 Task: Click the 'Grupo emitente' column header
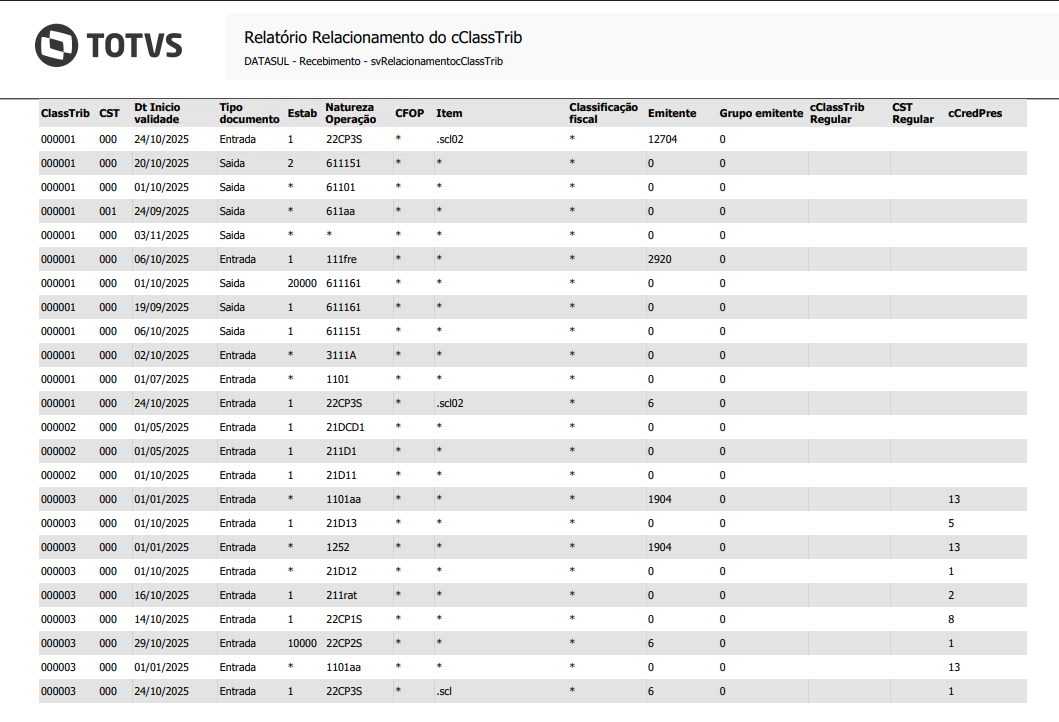pyautogui.click(x=761, y=113)
